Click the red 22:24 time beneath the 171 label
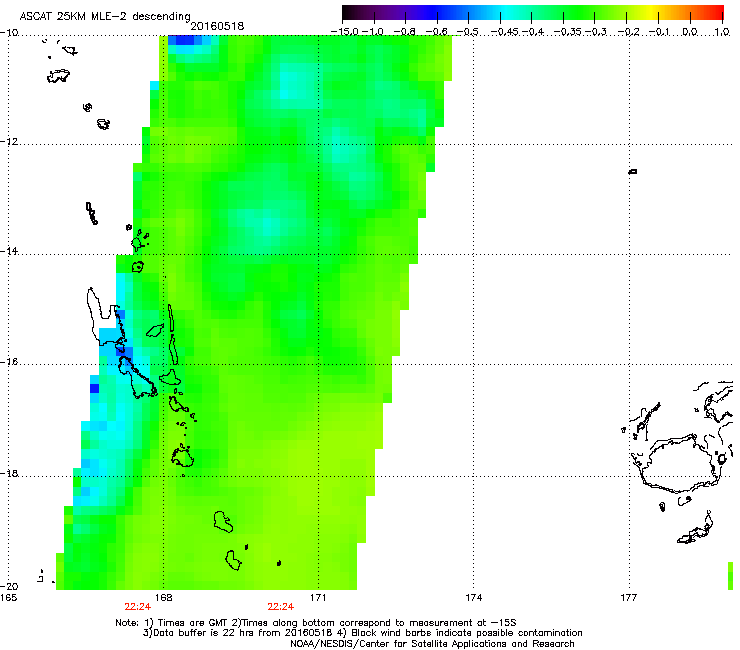The width and height of the screenshot is (740, 650). 281,607
